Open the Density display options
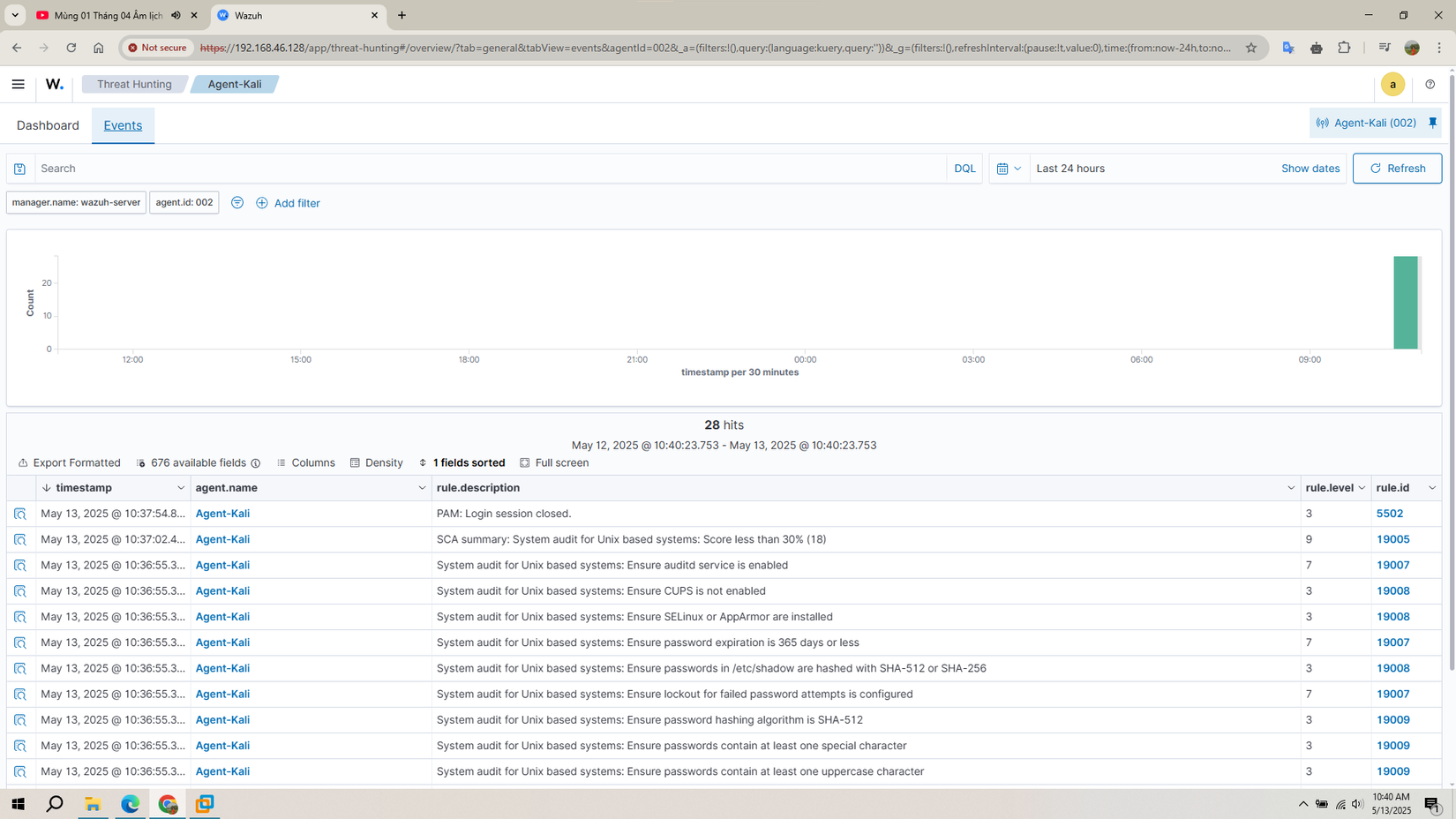The height and width of the screenshot is (819, 1456). [376, 462]
